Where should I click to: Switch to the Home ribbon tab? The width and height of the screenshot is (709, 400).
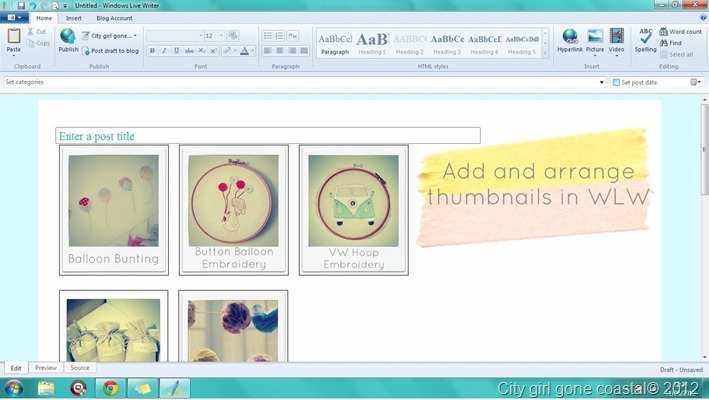pos(44,18)
